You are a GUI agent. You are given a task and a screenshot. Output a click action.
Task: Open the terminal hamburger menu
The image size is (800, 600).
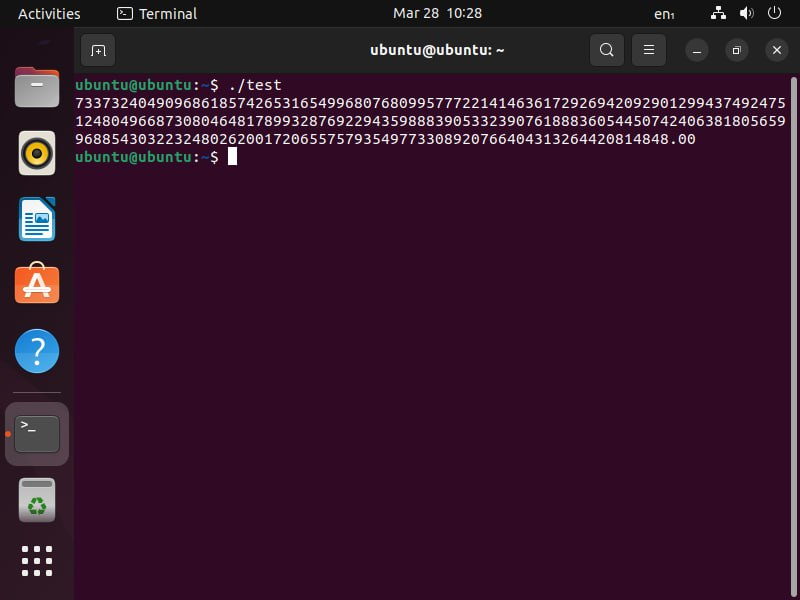[x=648, y=50]
